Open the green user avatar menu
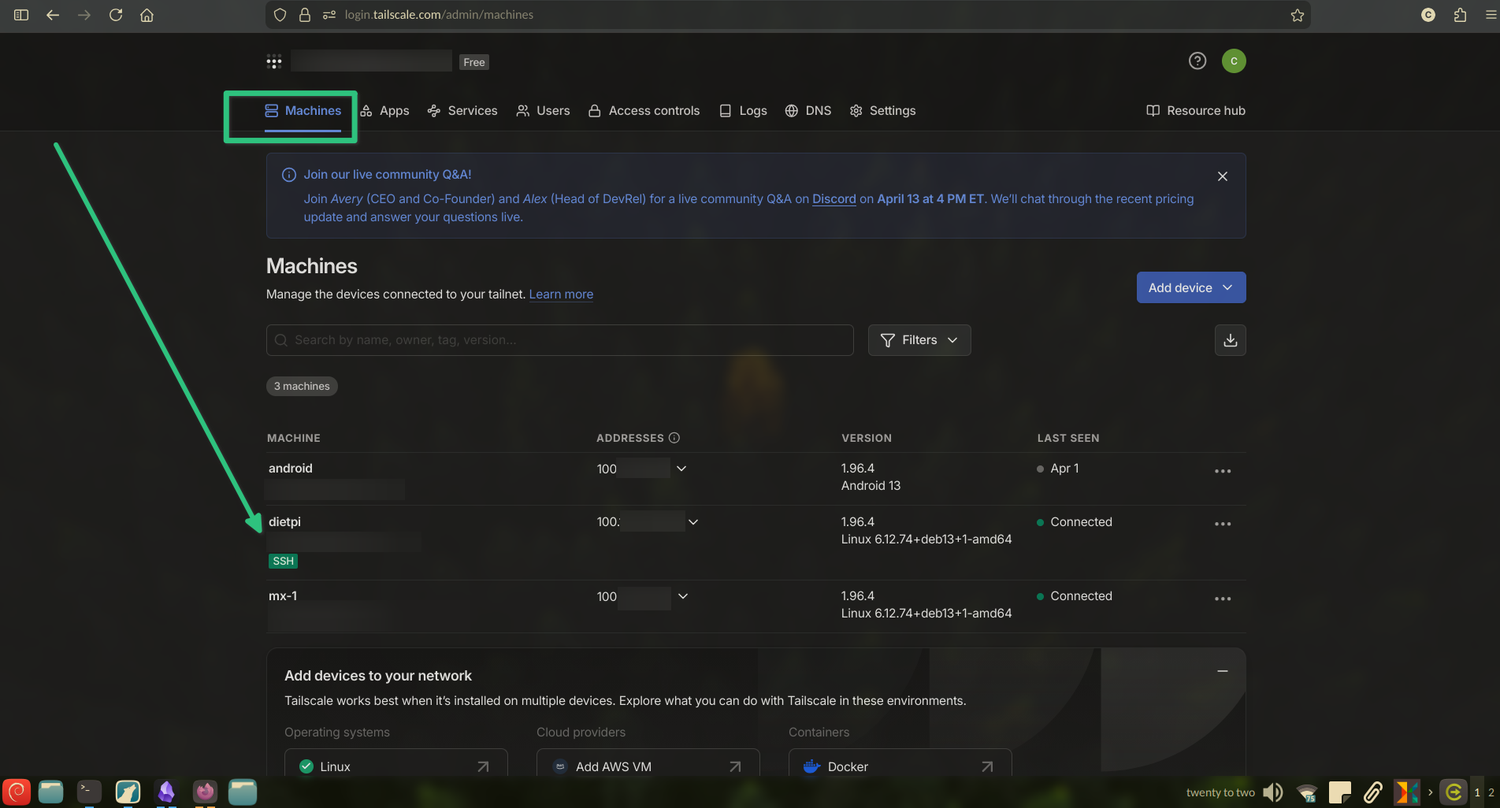 [1234, 61]
